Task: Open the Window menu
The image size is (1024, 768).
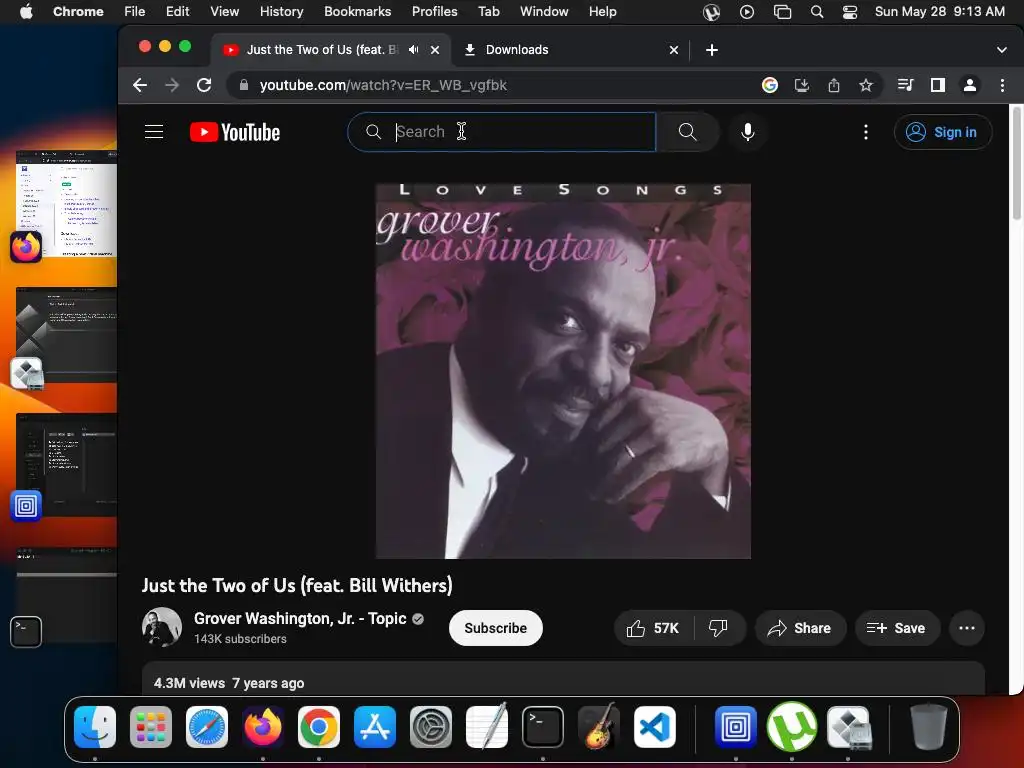Action: 544,12
